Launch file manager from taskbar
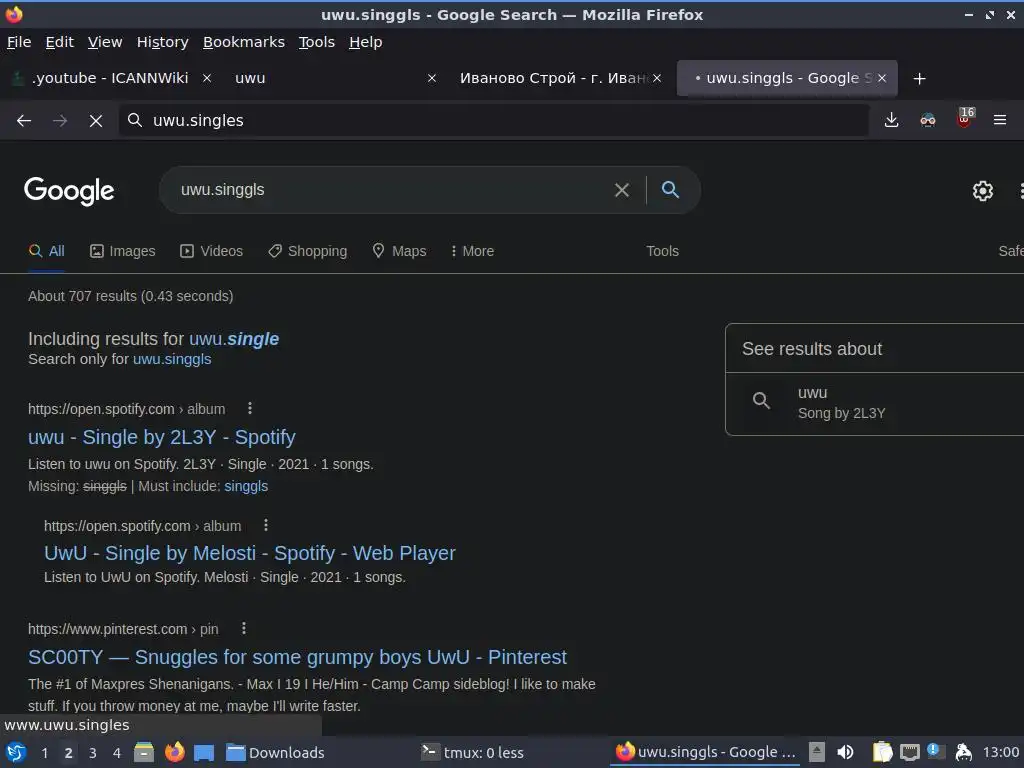This screenshot has height=768, width=1024. 144,753
